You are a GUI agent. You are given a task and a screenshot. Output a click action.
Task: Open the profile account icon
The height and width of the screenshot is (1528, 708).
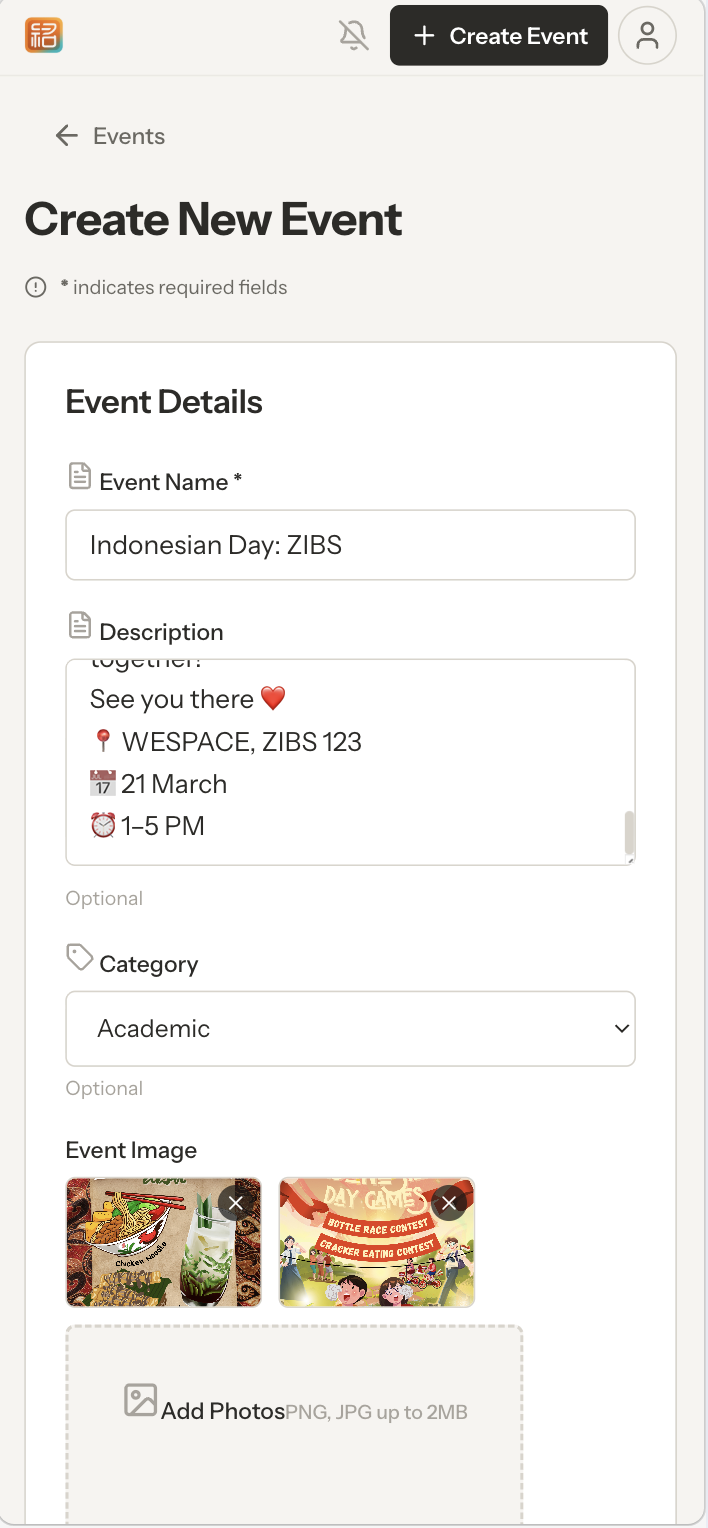point(647,35)
